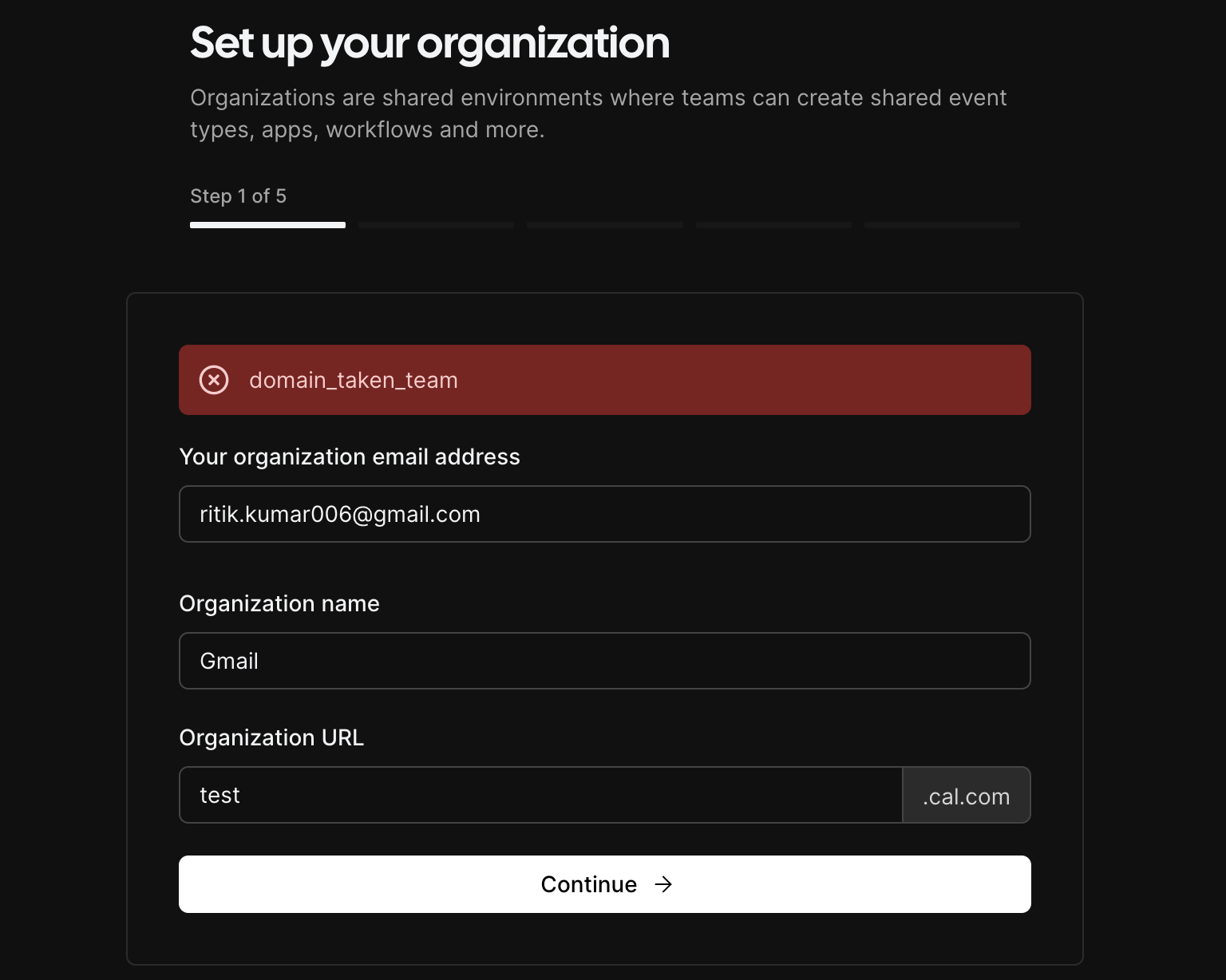Click the .cal.com domain suffix label
The image size is (1226, 980).
tap(966, 795)
